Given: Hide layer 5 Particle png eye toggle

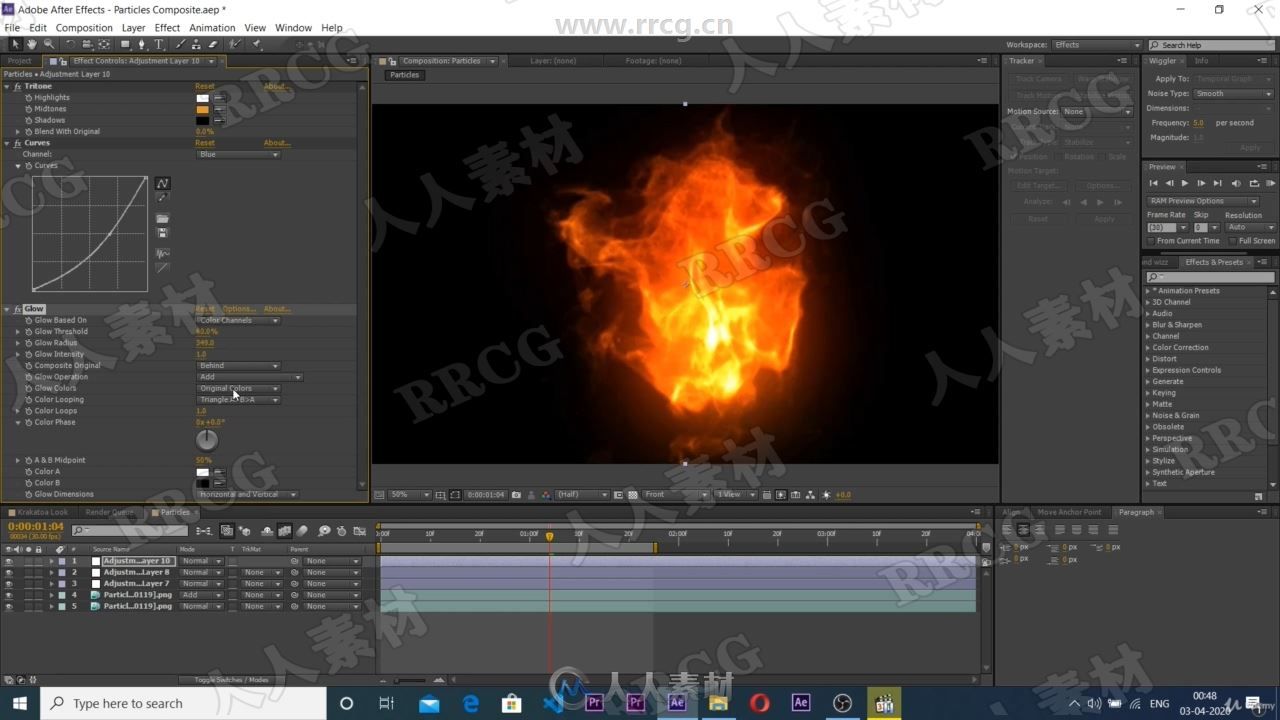Looking at the screenshot, I should (x=9, y=606).
